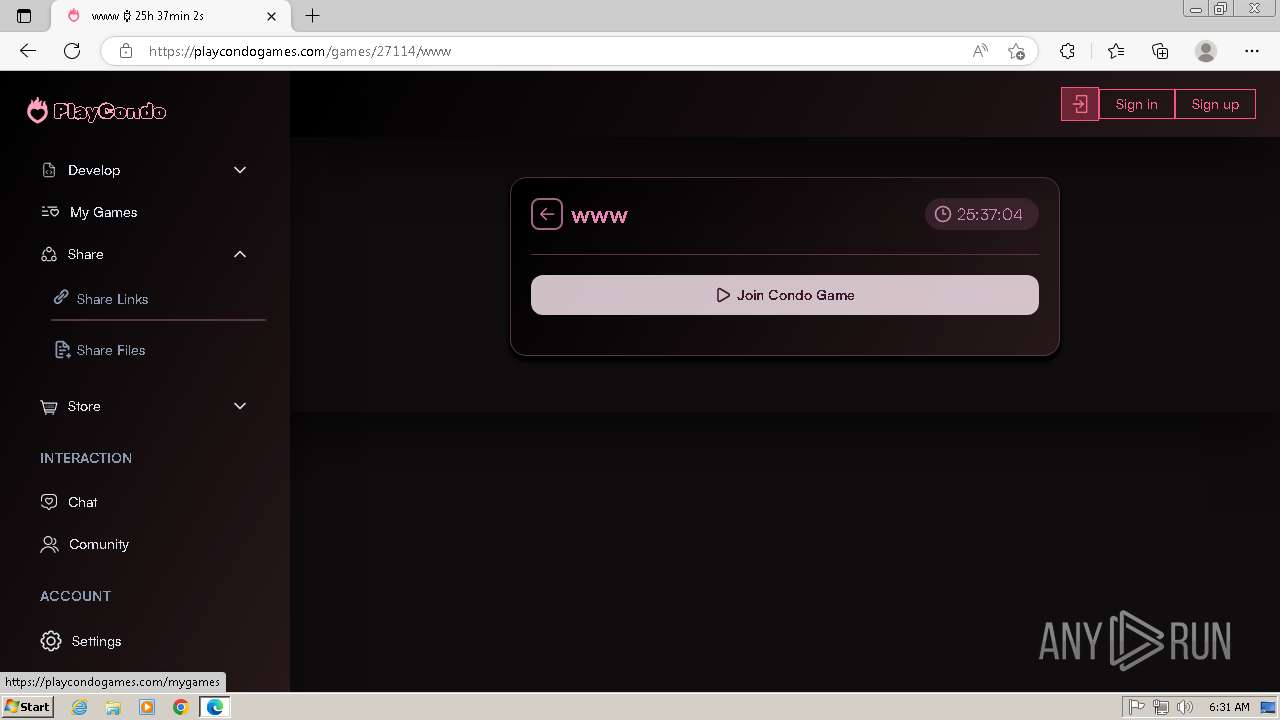Open the Comunity page
1280x720 pixels.
(99, 544)
